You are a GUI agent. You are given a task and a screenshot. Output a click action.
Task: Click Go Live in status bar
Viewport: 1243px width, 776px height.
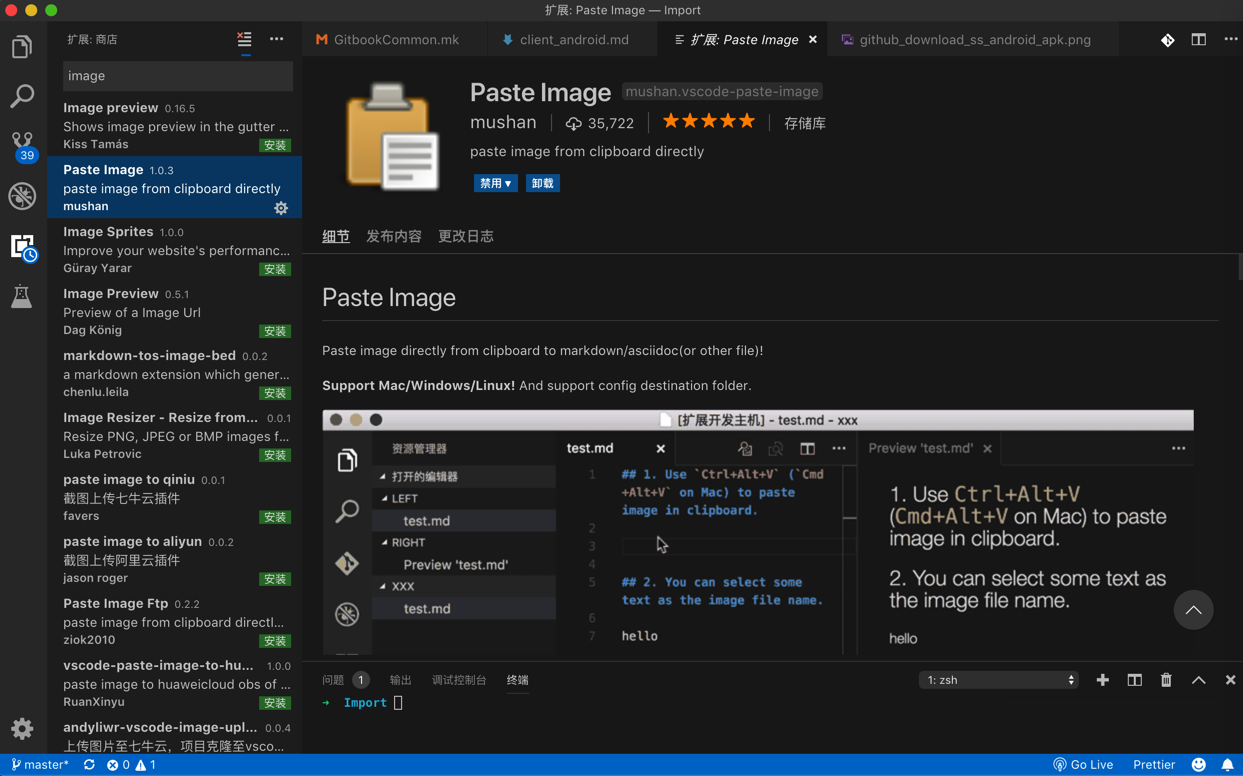tap(1083, 765)
